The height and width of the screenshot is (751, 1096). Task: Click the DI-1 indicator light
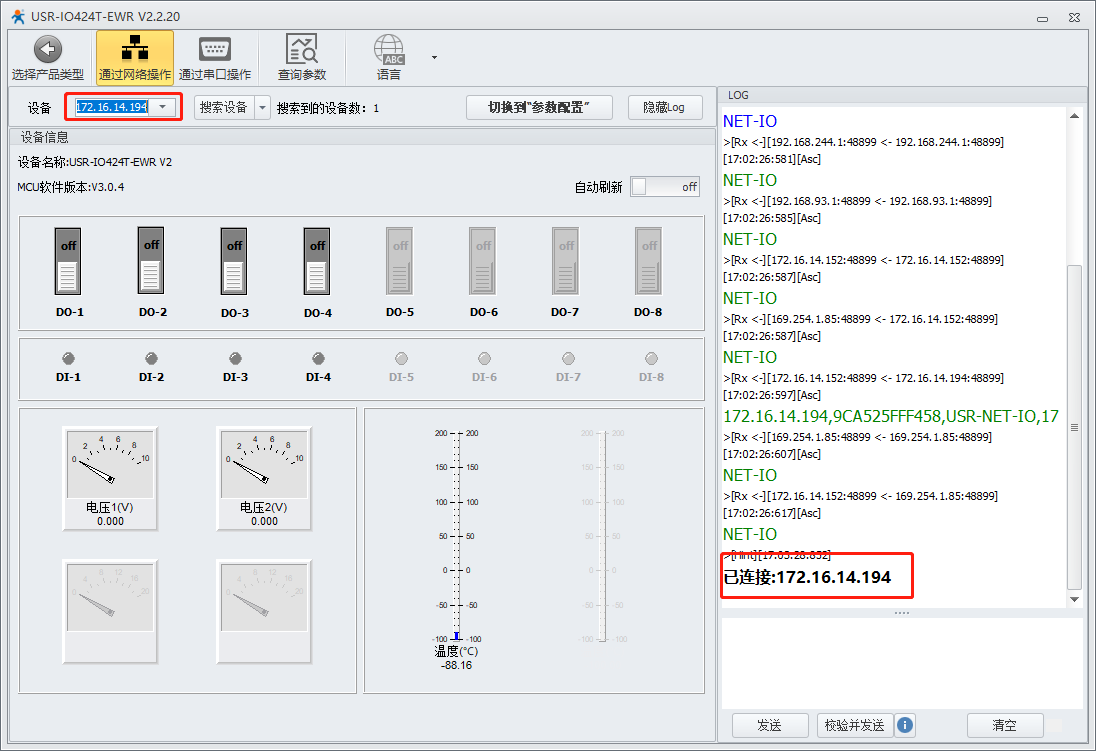tap(68, 359)
